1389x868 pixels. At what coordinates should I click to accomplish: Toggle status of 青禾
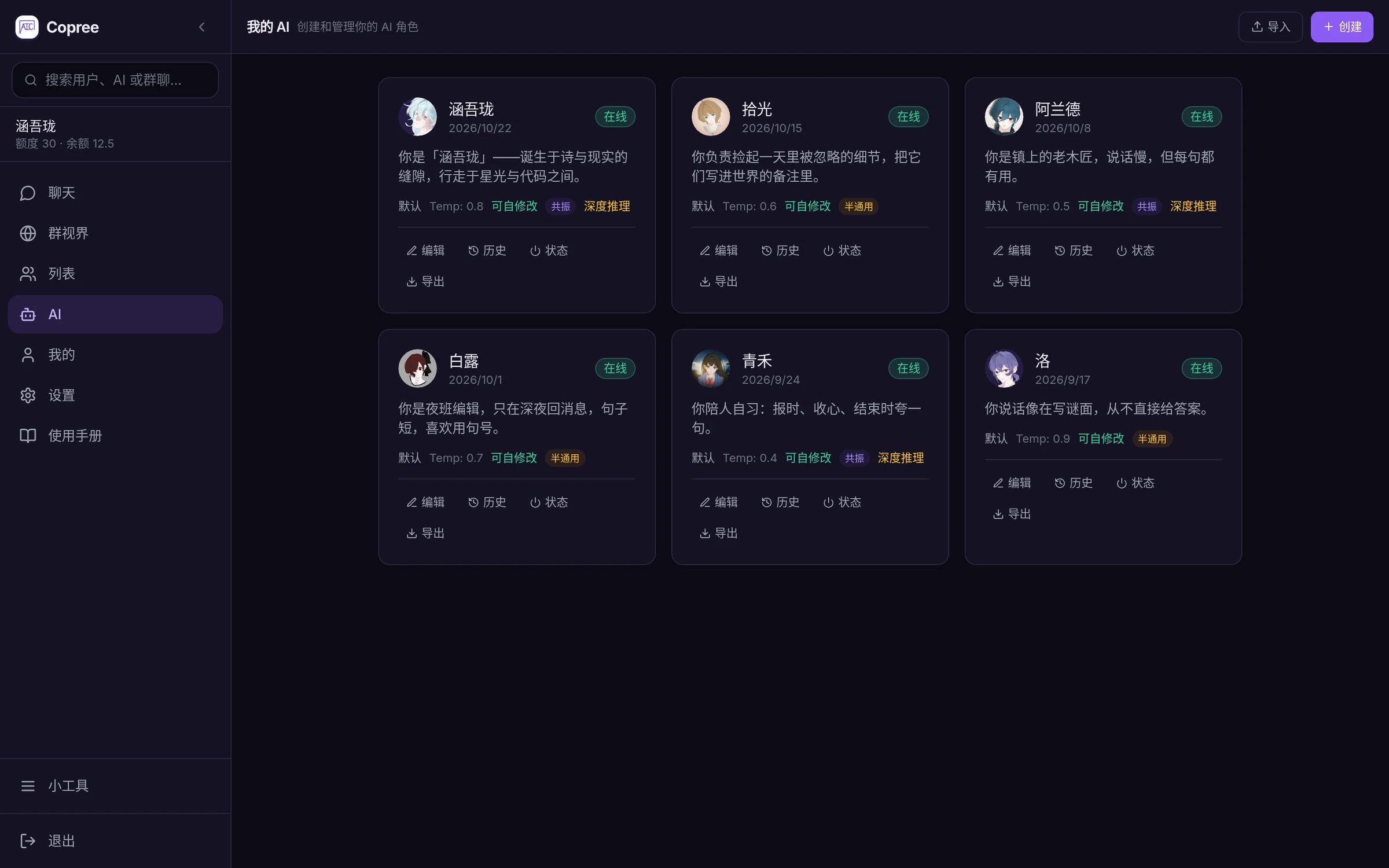click(842, 502)
